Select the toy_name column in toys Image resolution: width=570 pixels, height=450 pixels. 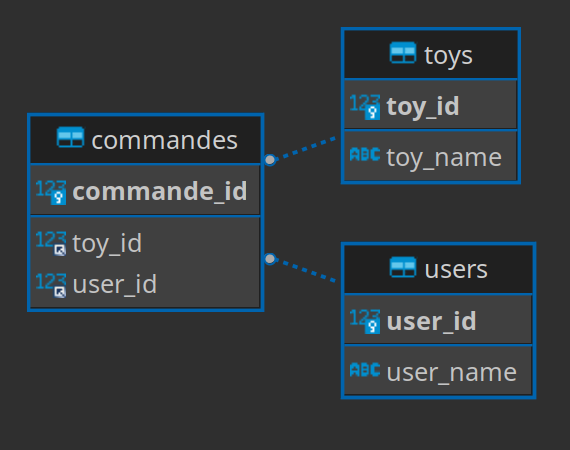click(x=431, y=156)
